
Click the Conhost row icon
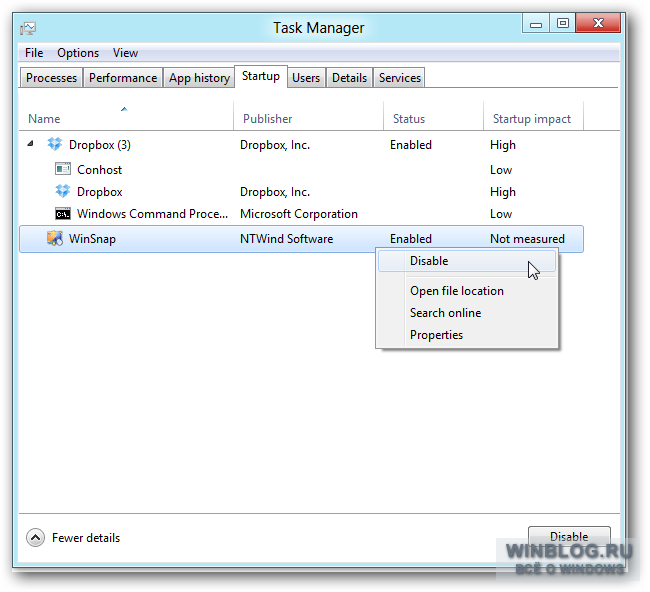(63, 169)
